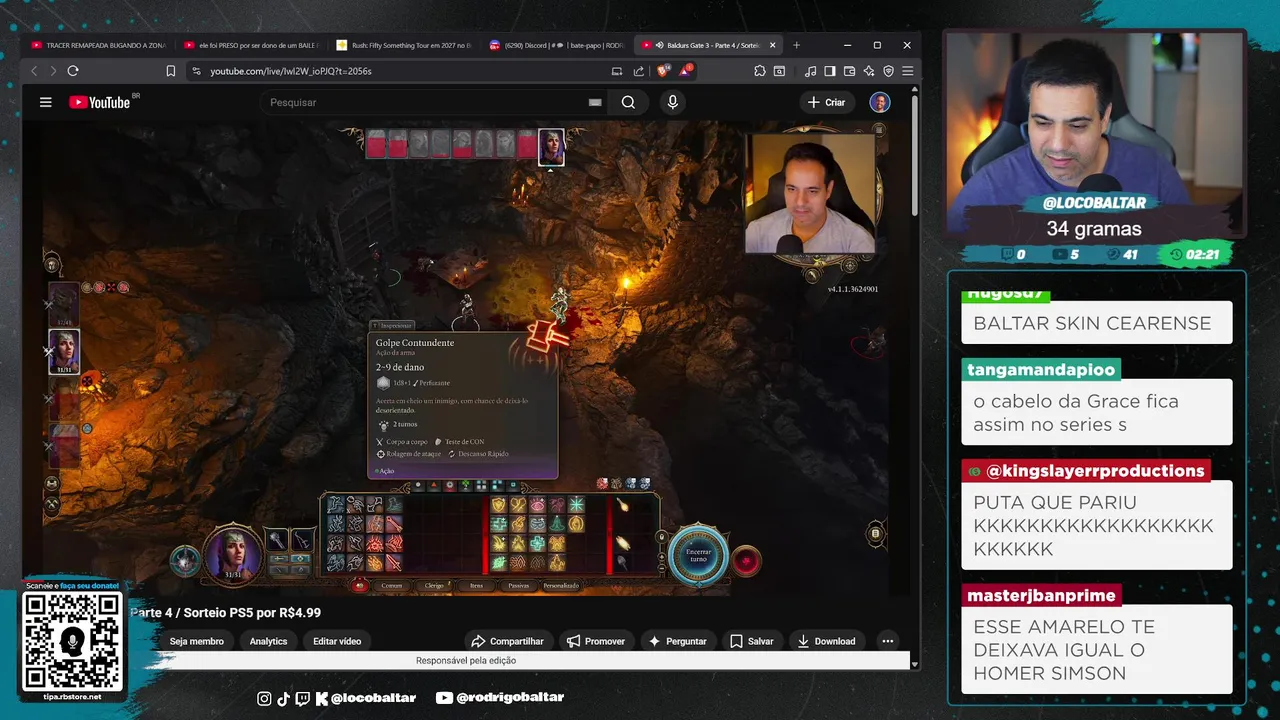Click the Encerrar turno end turn button

point(698,555)
